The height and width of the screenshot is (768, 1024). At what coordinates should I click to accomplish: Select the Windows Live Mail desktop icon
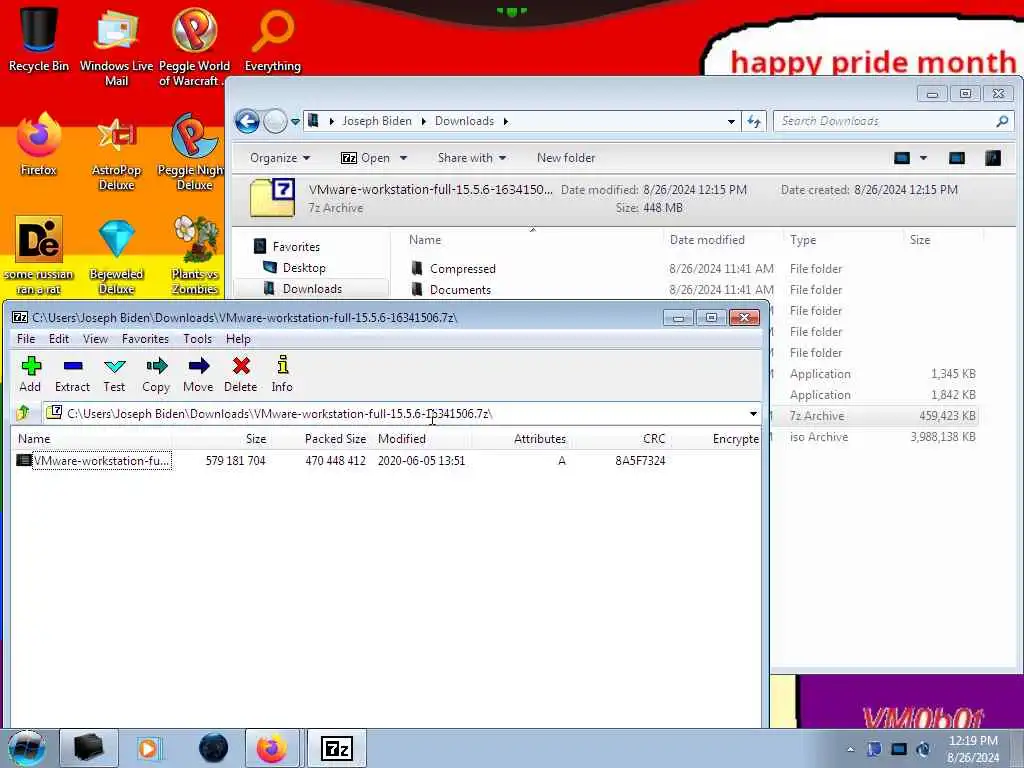point(116,46)
